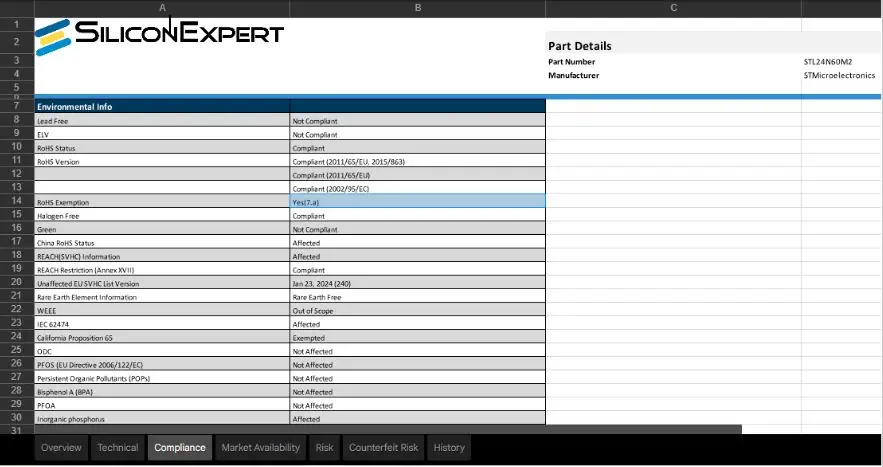This screenshot has height=467, width=883.
Task: Open the Market Availability sheet tab
Action: coord(260,448)
